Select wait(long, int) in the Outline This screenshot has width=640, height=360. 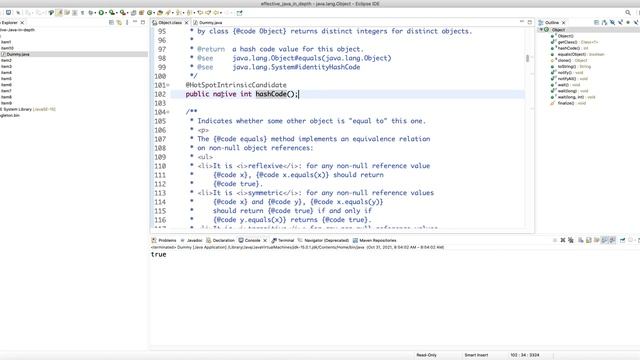pos(573,97)
